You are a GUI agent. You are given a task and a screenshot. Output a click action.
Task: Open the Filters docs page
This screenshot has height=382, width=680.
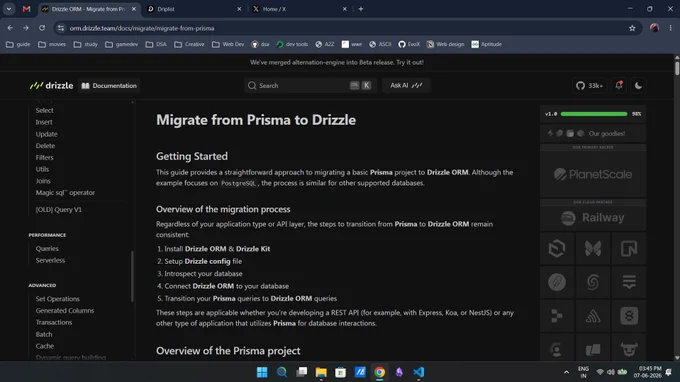(44, 157)
